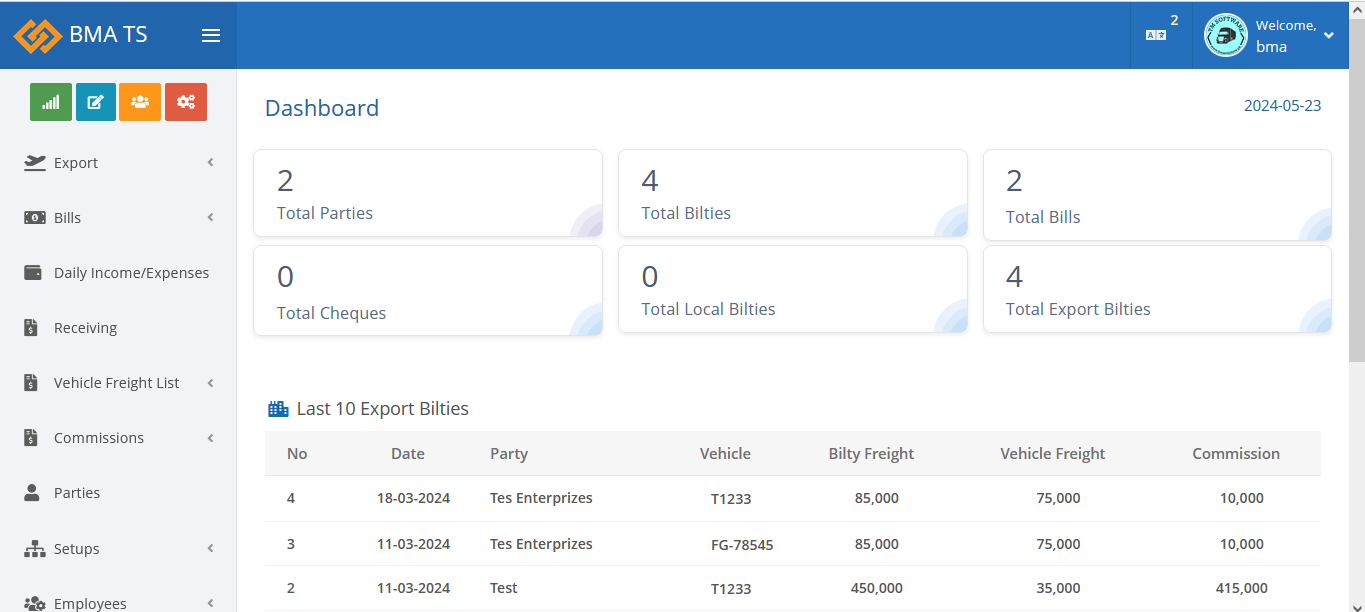Screen dimensions: 1365x612
Task: Open Daily Income/Expenses from the sidebar
Action: [x=130, y=273]
